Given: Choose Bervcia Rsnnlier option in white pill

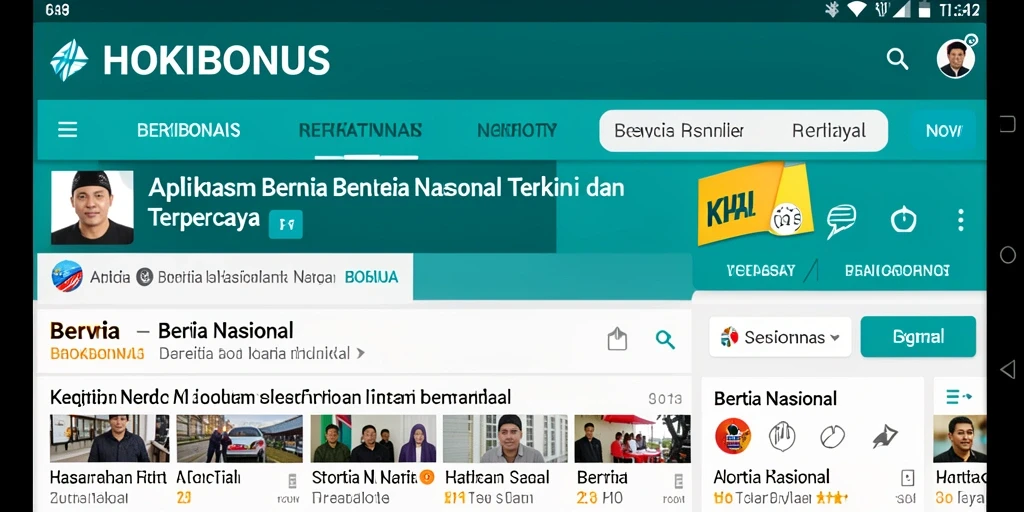Looking at the screenshot, I should [679, 131].
